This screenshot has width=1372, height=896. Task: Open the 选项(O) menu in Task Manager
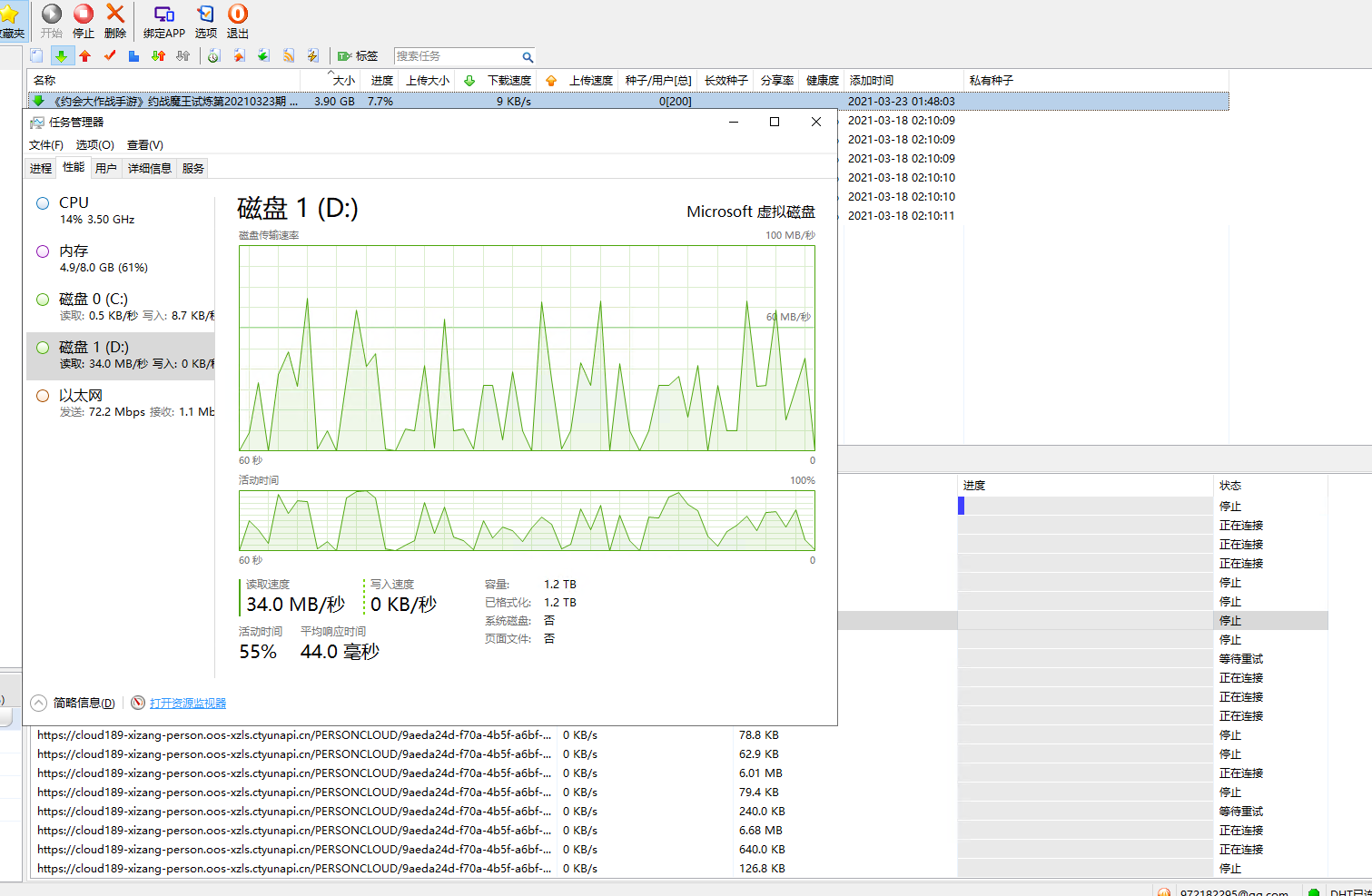pyautogui.click(x=94, y=145)
